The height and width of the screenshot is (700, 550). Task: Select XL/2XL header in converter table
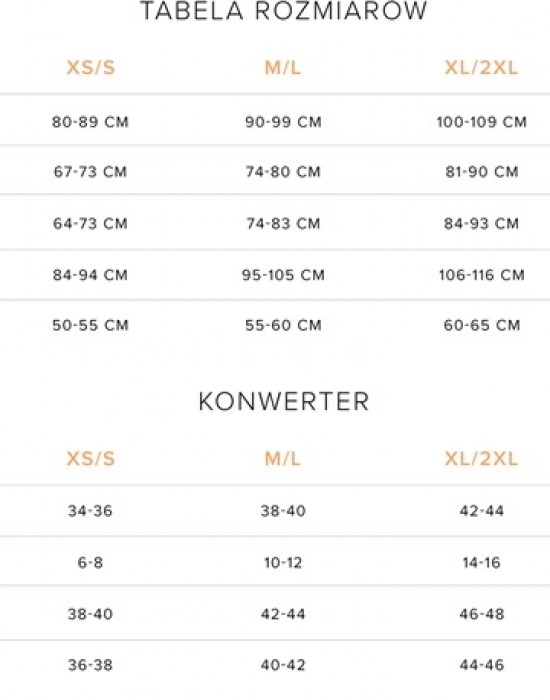coord(481,458)
